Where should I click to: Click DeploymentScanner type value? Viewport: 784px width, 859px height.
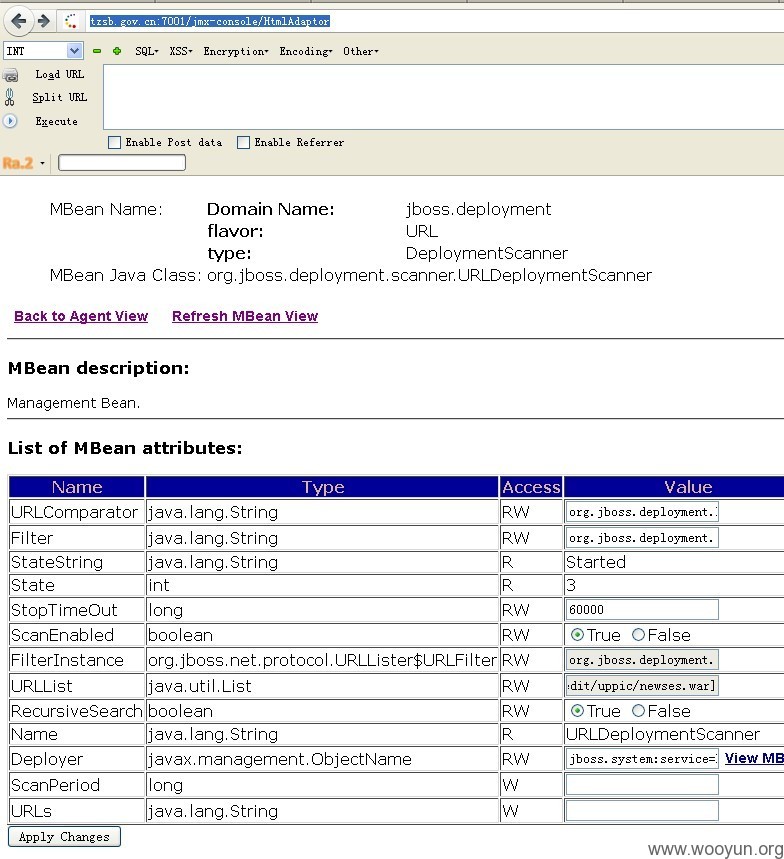click(x=487, y=253)
